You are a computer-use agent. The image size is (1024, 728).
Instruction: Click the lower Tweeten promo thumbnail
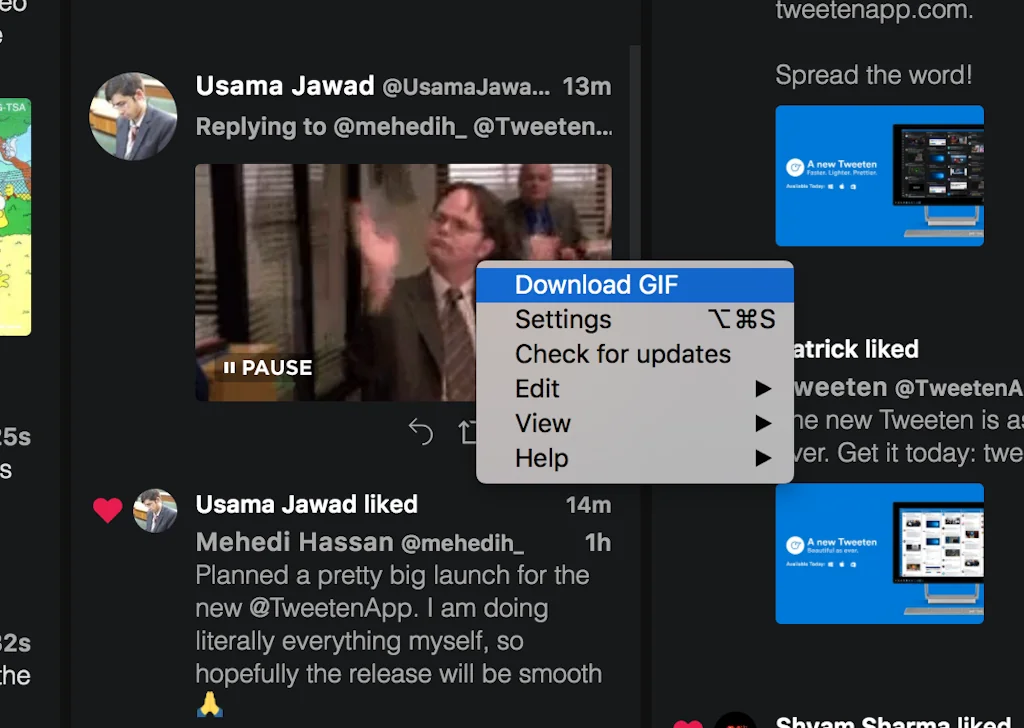click(x=879, y=554)
